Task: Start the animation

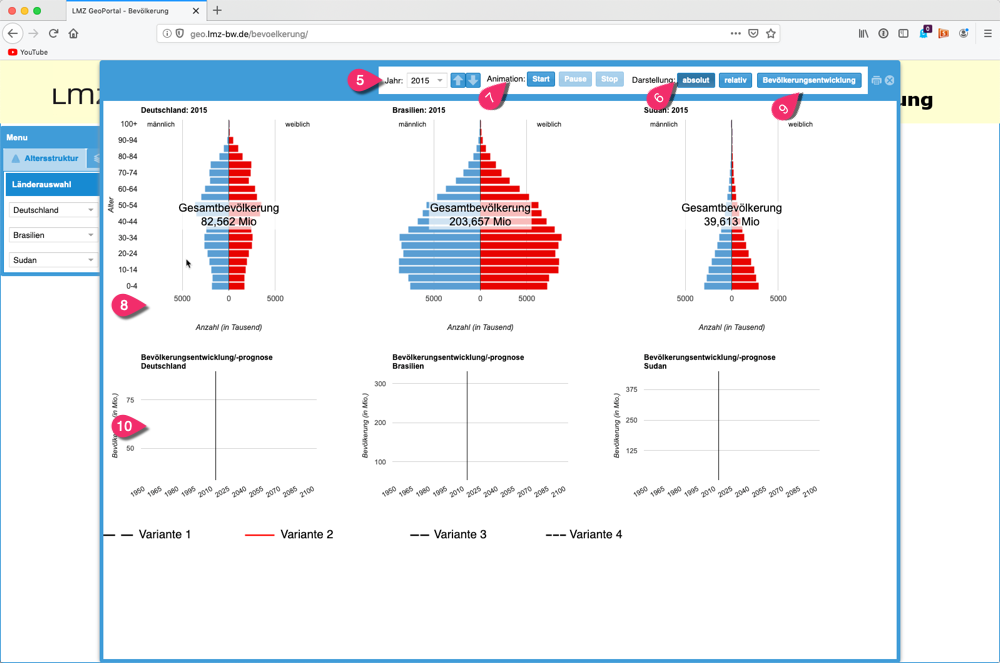Action: (540, 79)
